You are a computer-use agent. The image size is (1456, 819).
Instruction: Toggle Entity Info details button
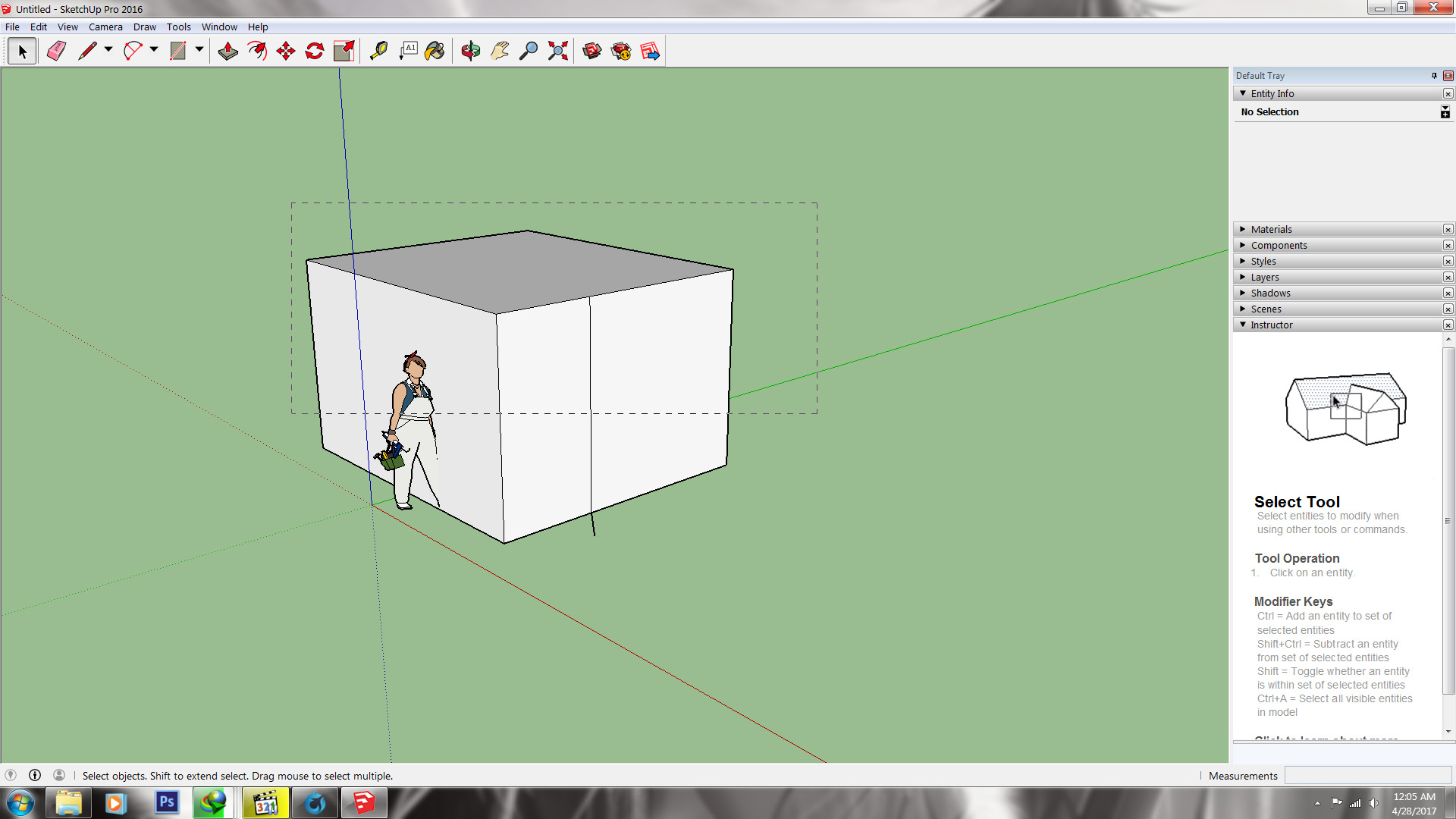(1445, 112)
